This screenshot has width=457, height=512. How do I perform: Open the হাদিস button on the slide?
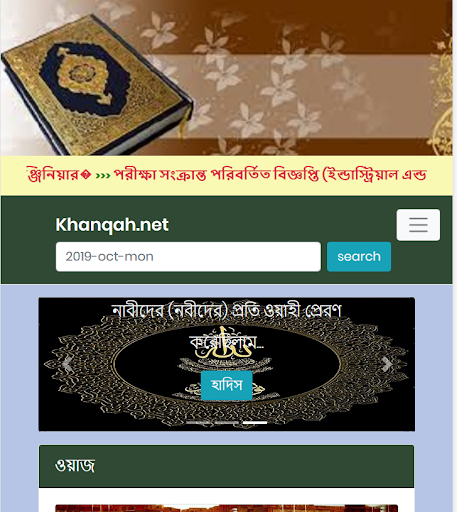(x=227, y=385)
